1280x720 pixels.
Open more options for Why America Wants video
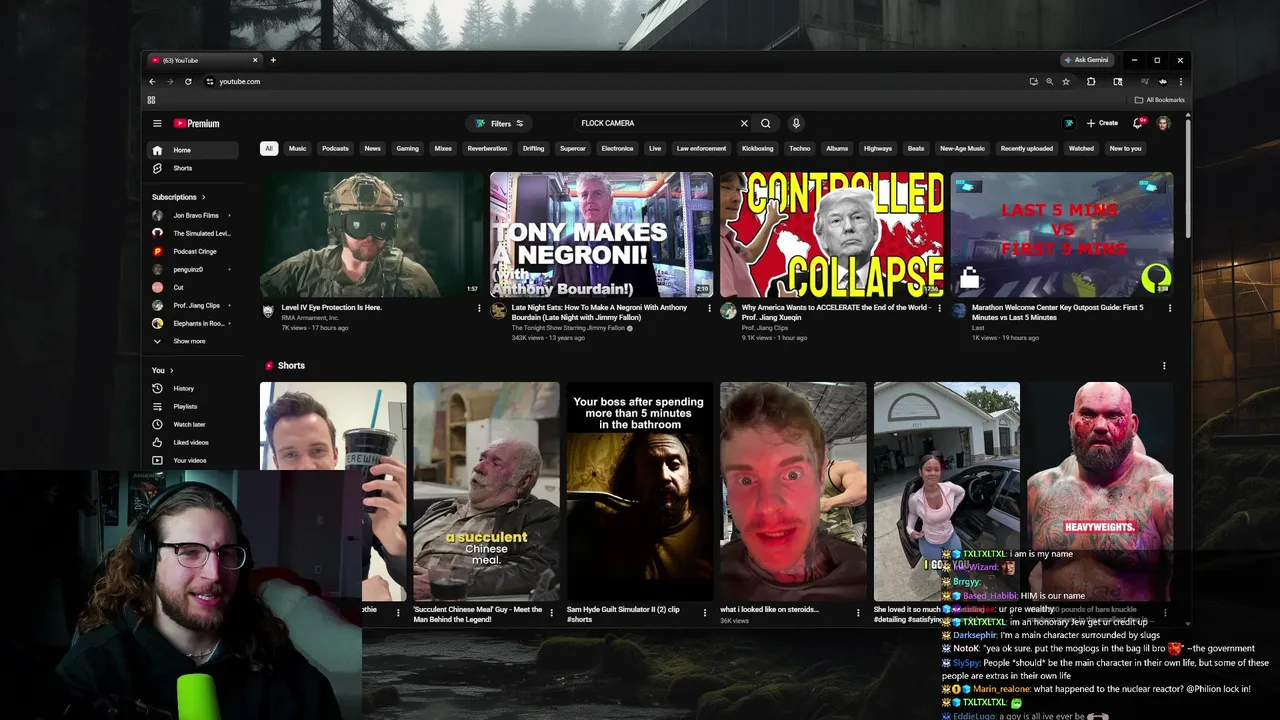coord(939,308)
